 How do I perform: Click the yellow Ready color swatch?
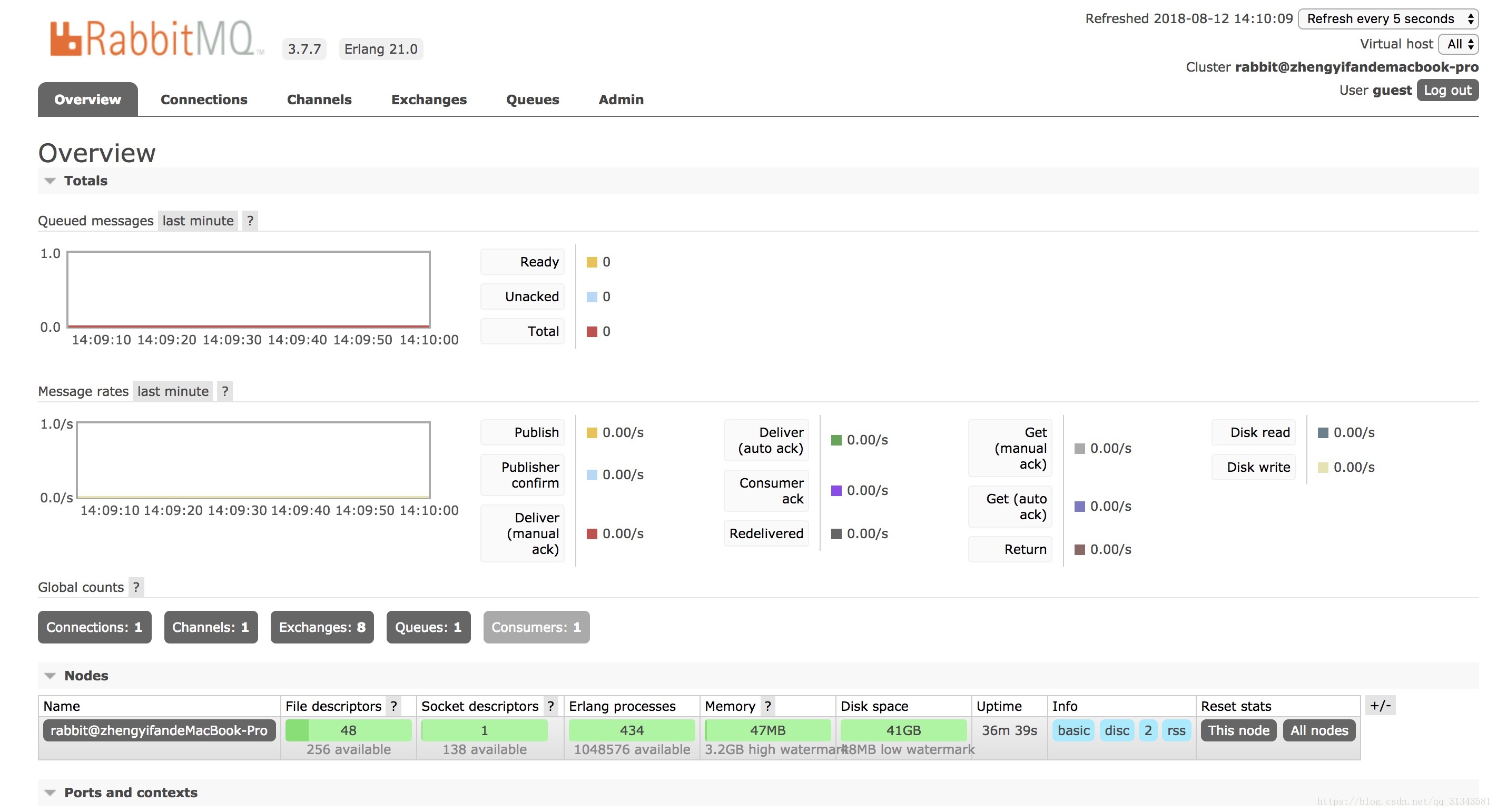point(592,262)
